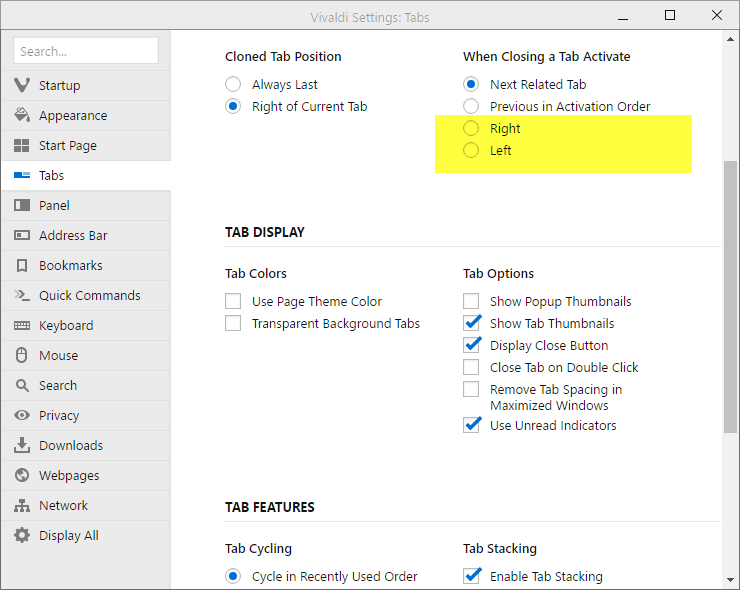Open Quick Commands settings

tap(86, 295)
